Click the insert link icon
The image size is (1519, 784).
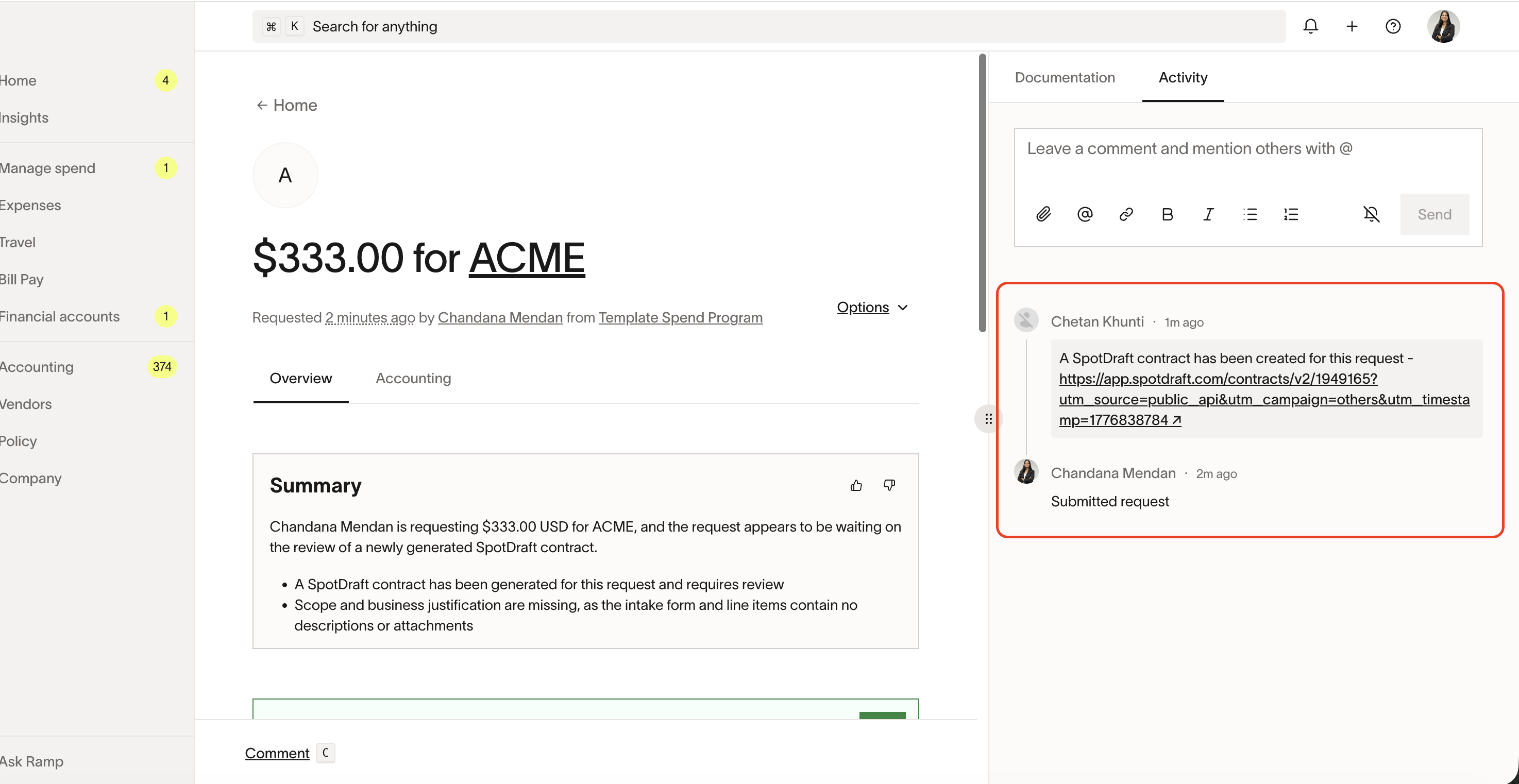tap(1126, 214)
